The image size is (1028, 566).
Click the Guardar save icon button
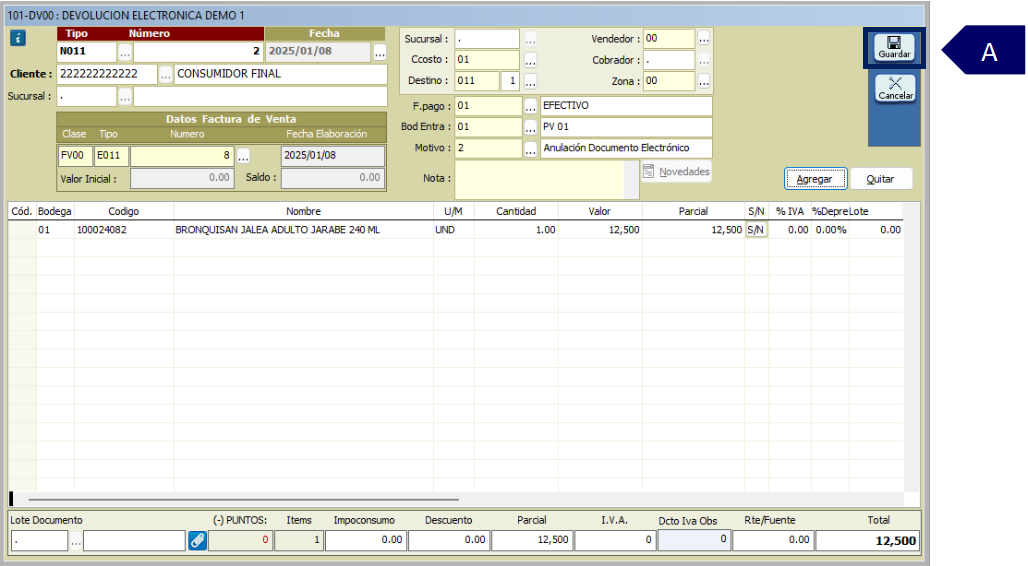pyautogui.click(x=894, y=47)
